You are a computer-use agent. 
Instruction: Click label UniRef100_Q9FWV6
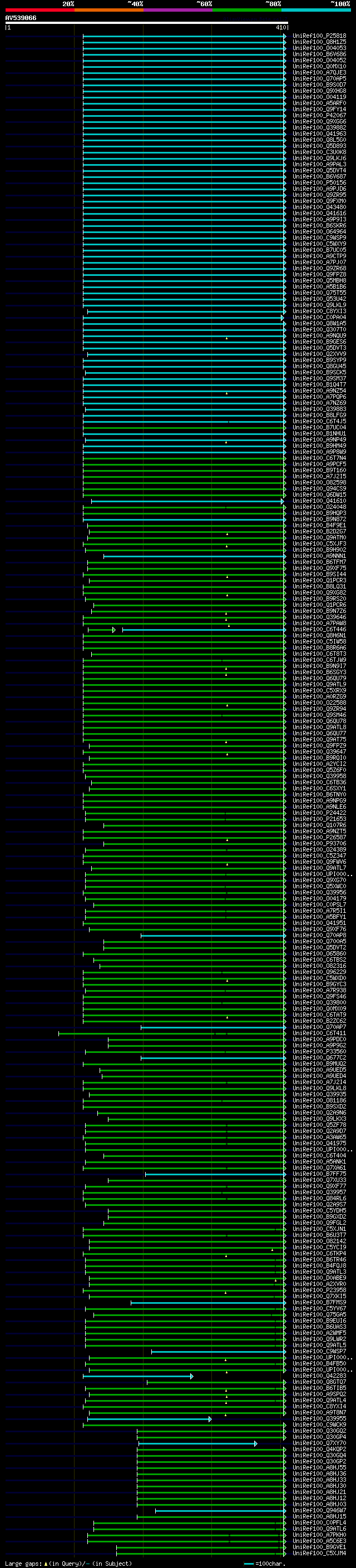319,862
